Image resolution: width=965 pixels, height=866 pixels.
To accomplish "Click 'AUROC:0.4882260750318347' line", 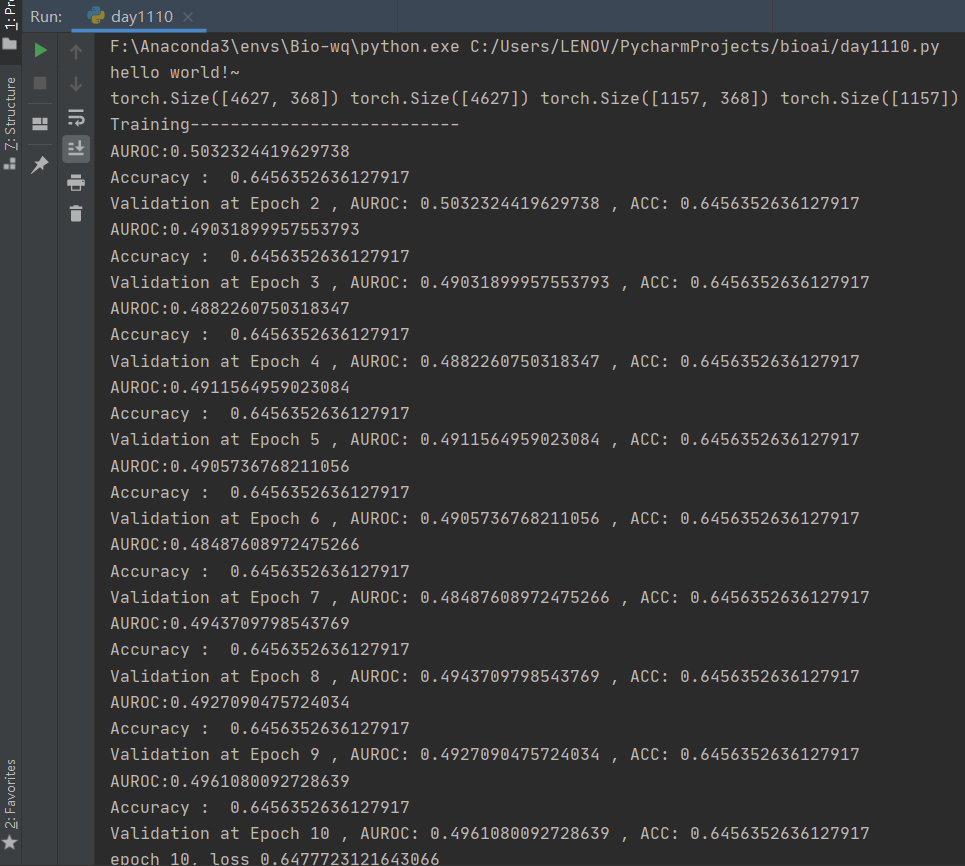I will [230, 308].
